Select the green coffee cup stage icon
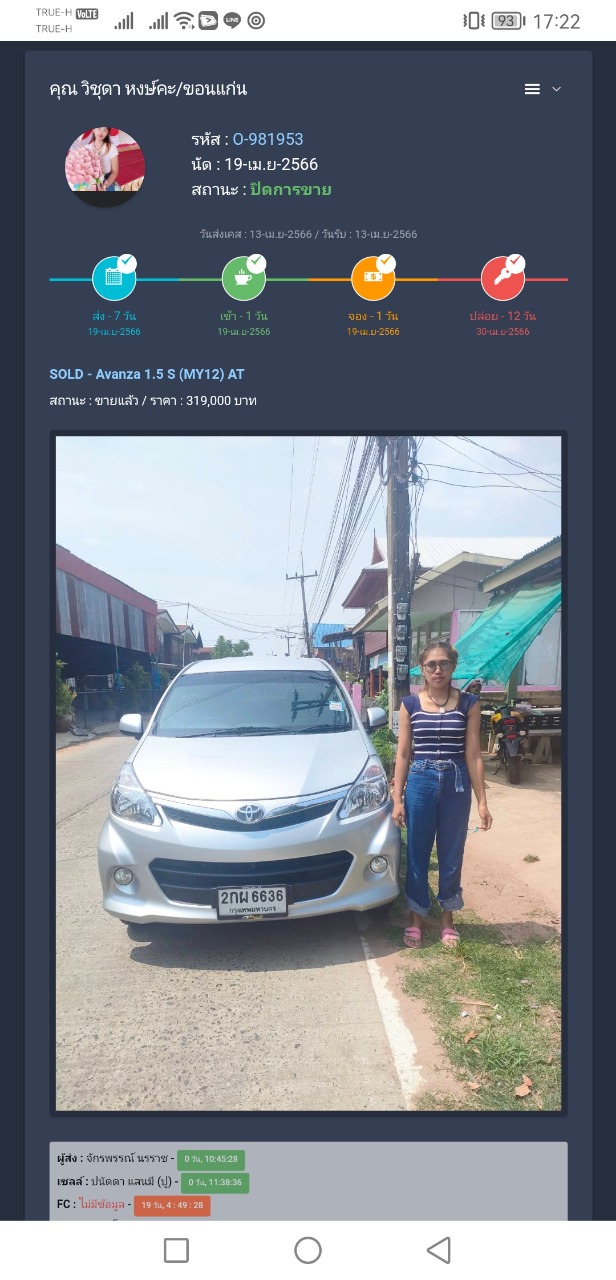Viewport: 616px width, 1280px height. [x=243, y=278]
